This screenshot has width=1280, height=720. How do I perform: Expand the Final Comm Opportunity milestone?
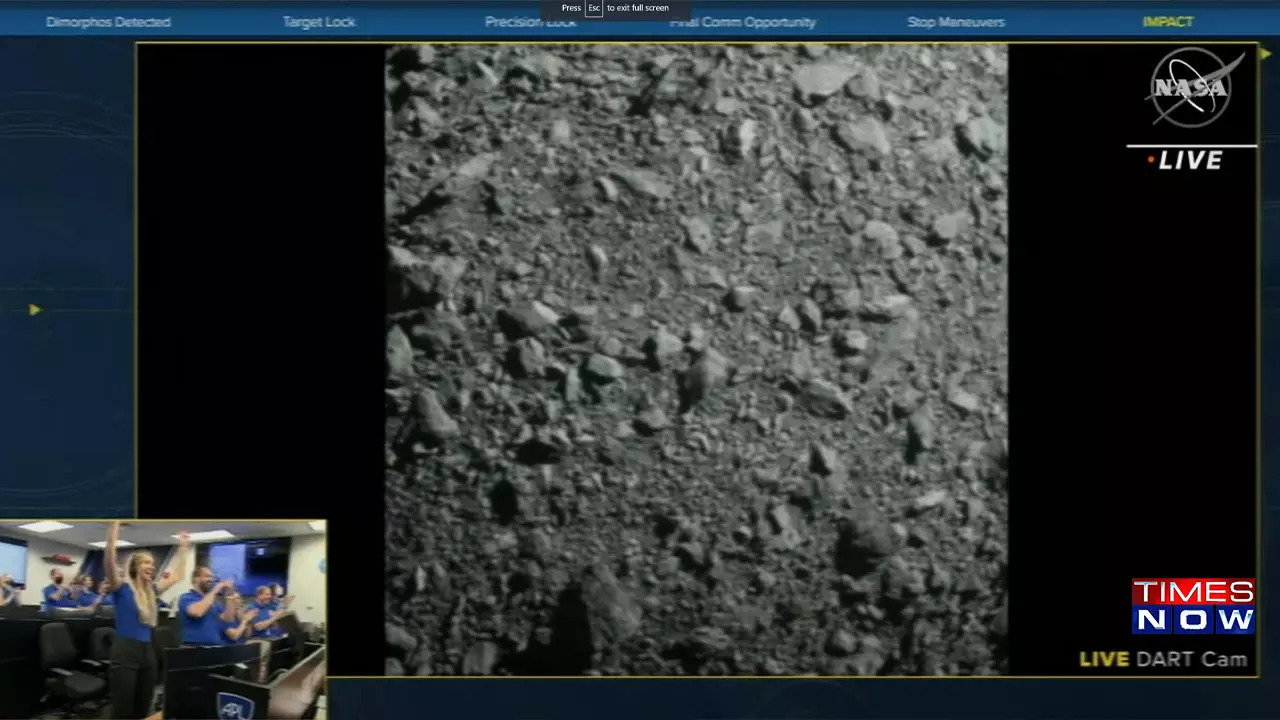click(x=743, y=21)
